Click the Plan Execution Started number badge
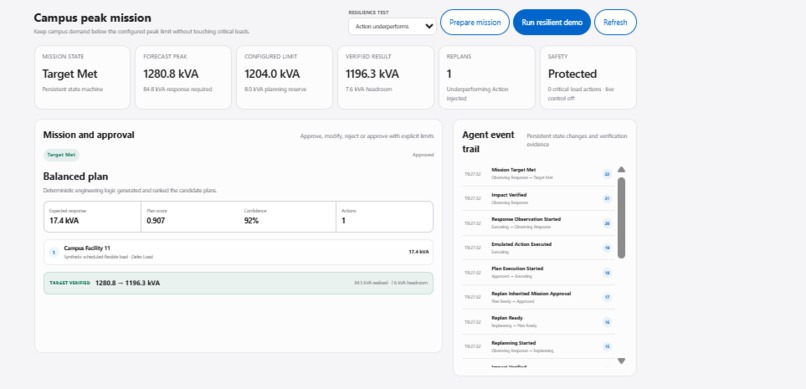Screen dimensions: 806x389 tap(607, 273)
